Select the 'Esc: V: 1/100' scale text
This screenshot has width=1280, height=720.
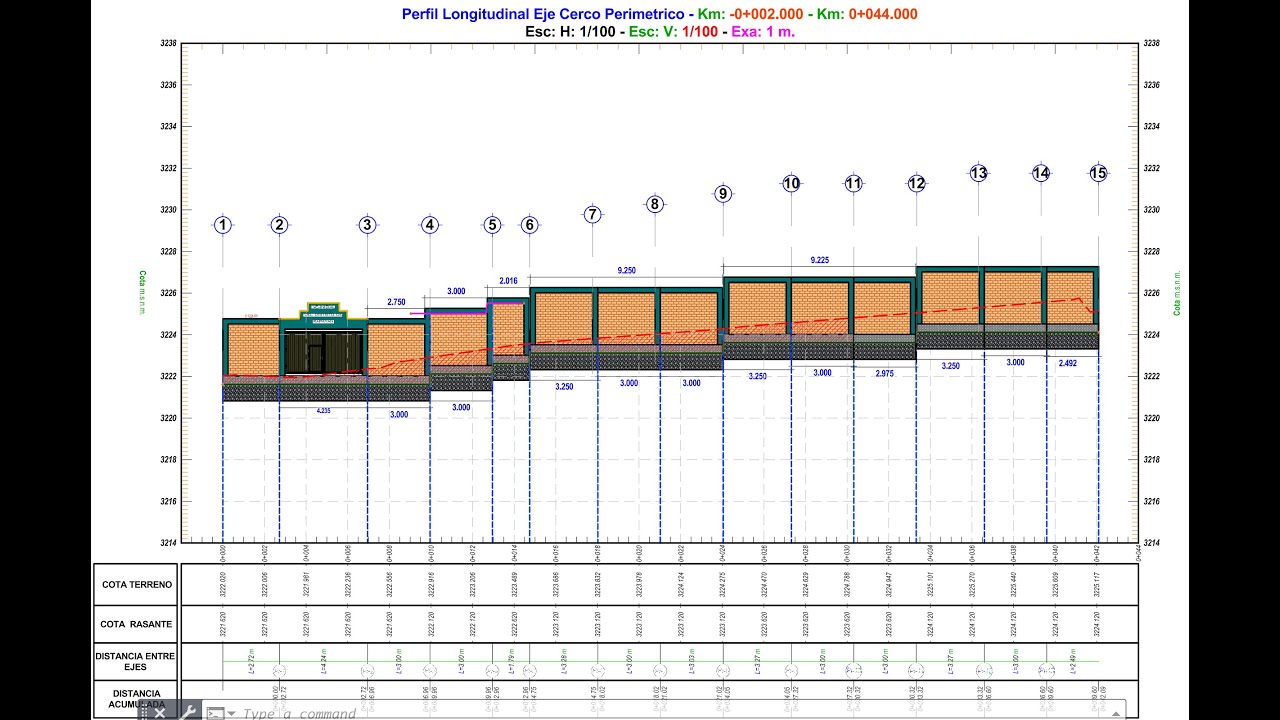pyautogui.click(x=673, y=32)
